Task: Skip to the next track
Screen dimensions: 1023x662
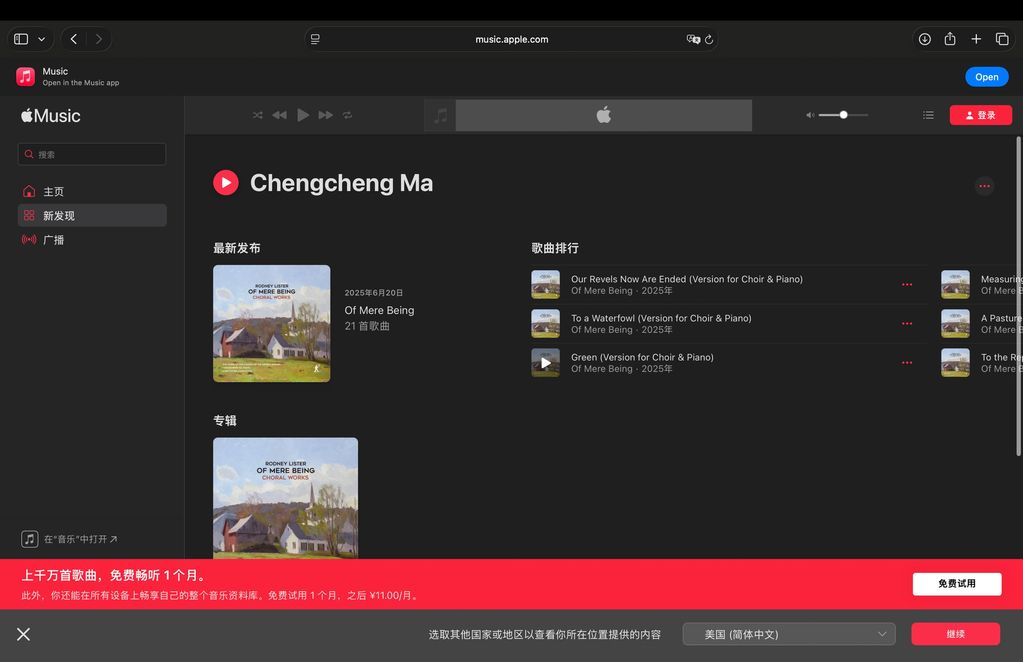Action: pos(325,115)
